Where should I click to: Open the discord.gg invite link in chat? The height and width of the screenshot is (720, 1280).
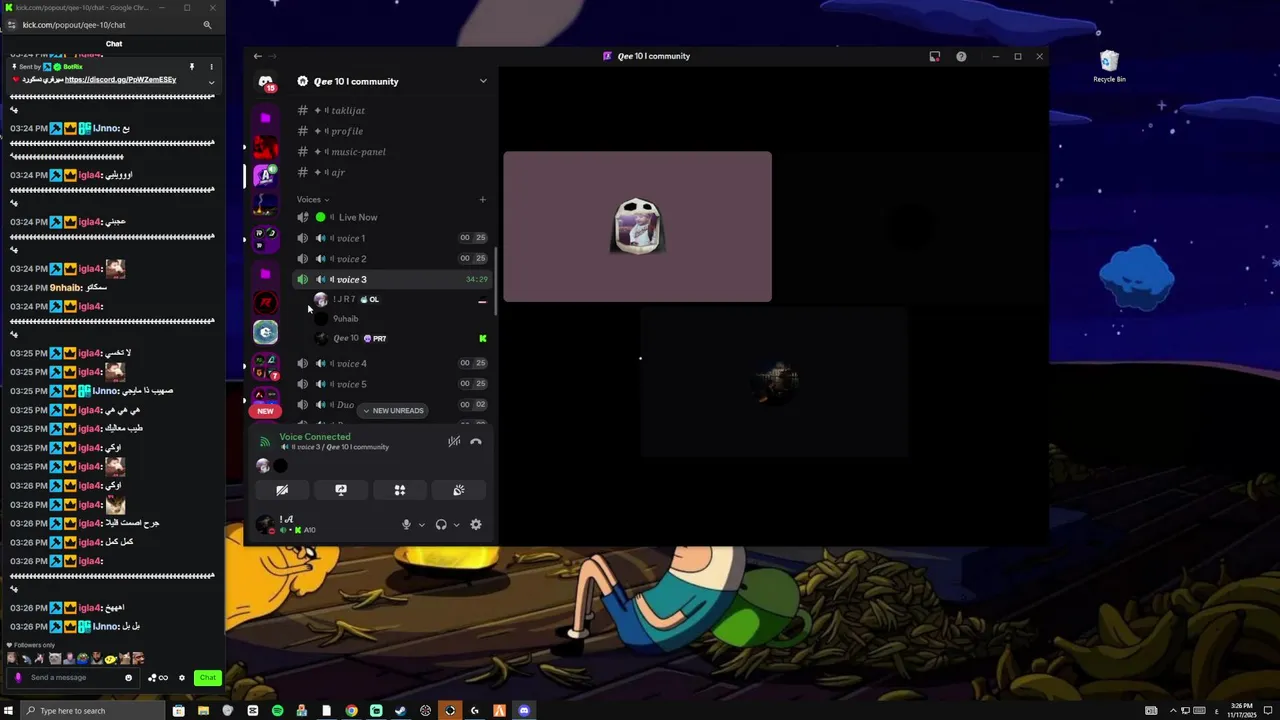120,80
